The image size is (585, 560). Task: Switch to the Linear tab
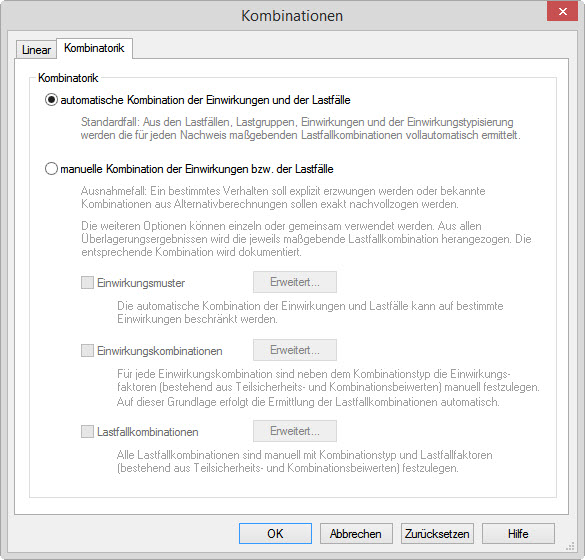click(36, 50)
